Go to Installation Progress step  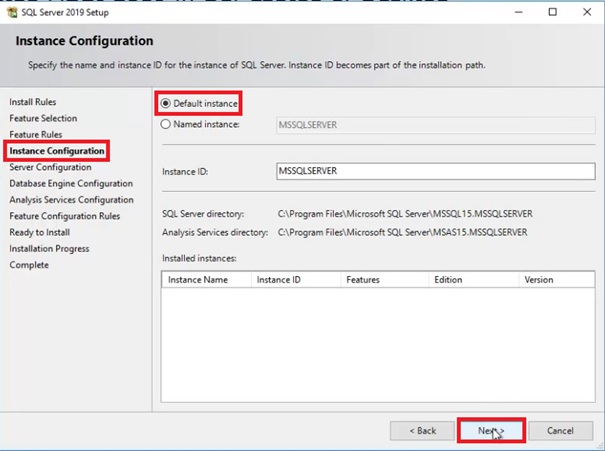[x=49, y=248]
